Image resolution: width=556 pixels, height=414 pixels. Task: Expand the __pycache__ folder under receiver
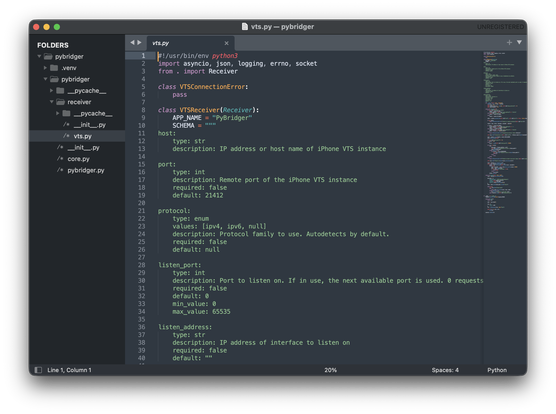[57, 113]
